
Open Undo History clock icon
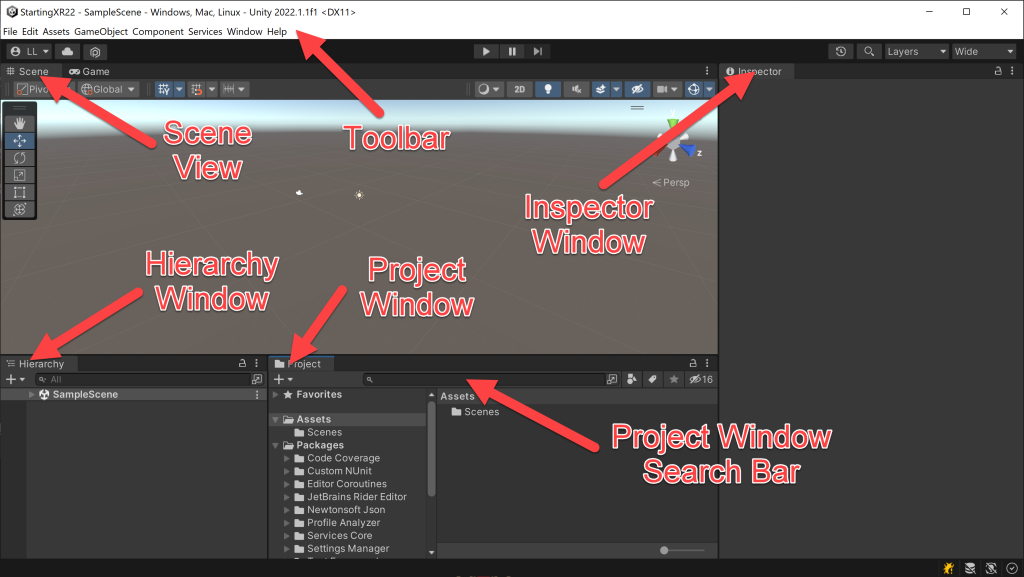(840, 52)
